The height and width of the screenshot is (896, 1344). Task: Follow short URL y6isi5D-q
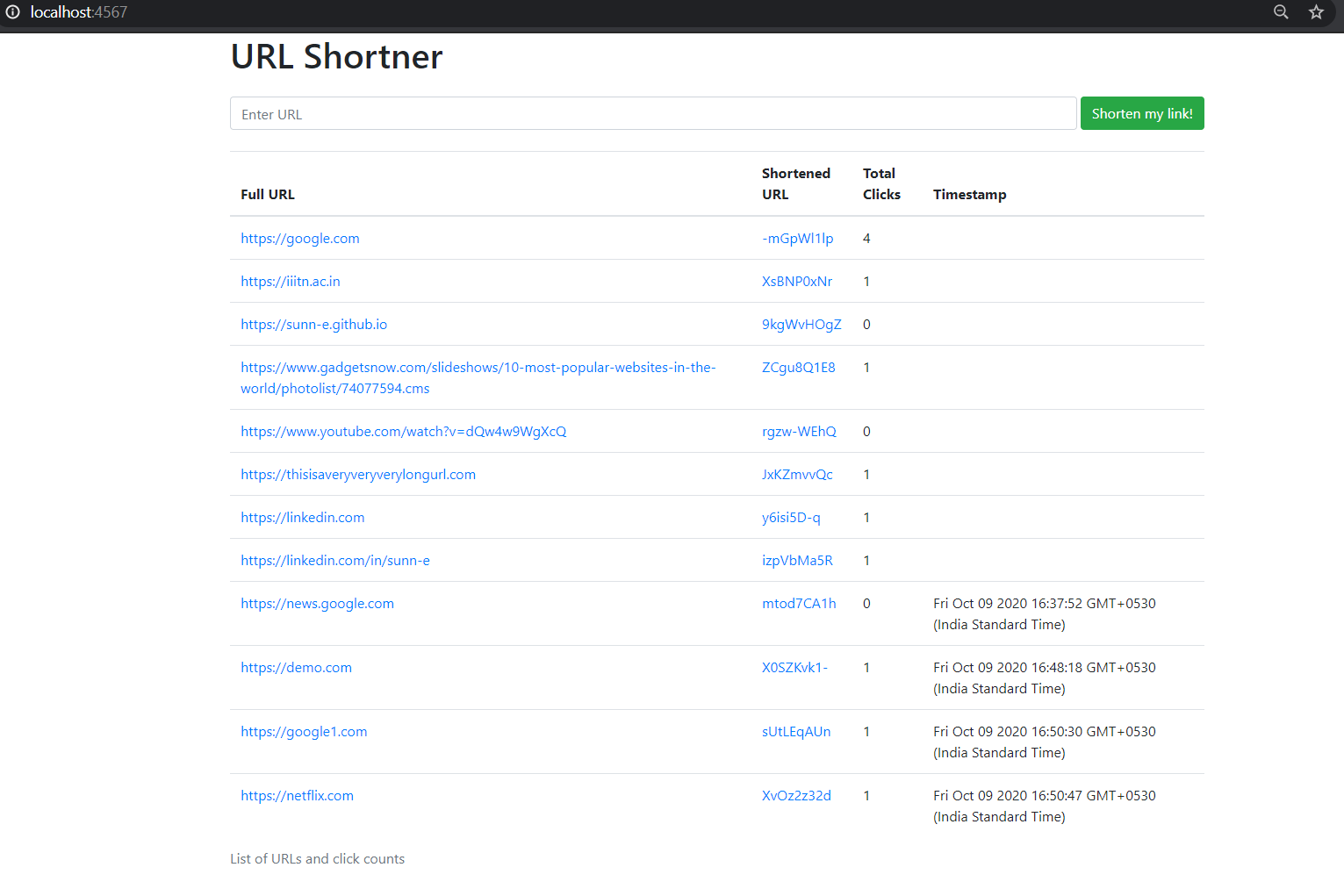791,517
